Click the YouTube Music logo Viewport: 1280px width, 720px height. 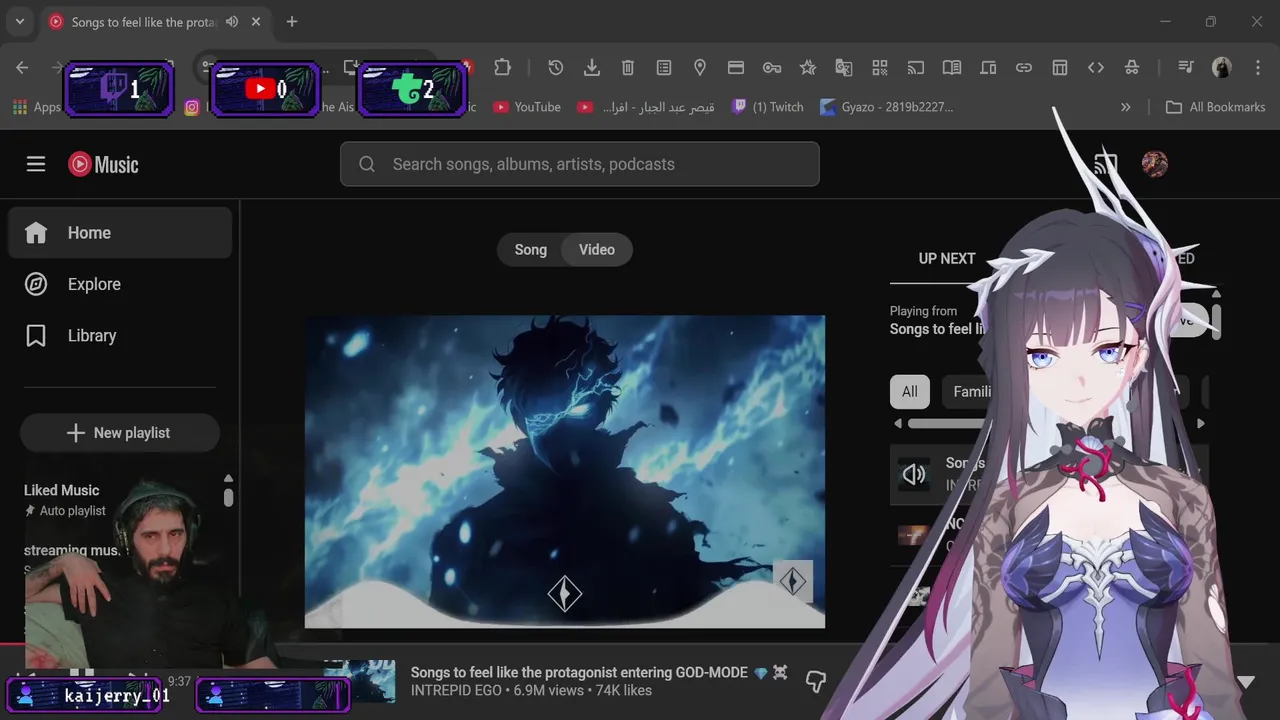(103, 164)
